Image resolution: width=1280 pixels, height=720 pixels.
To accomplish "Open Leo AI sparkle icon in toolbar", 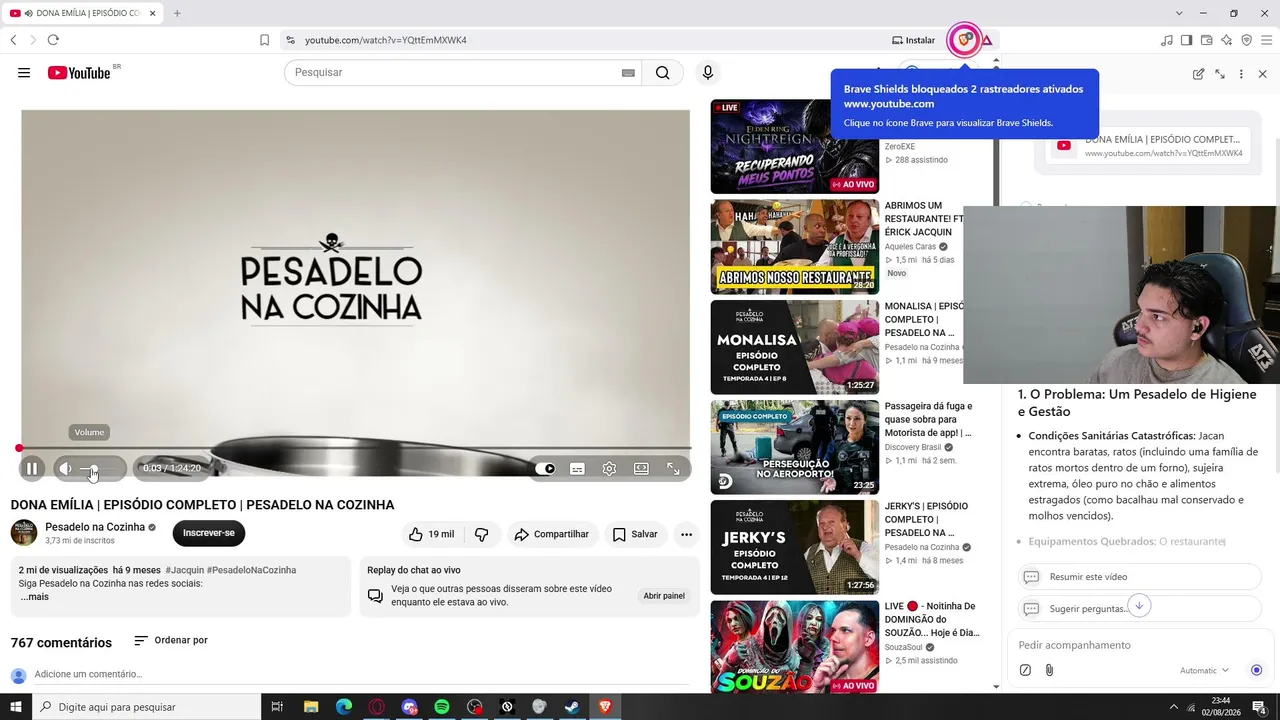I will 1226,40.
